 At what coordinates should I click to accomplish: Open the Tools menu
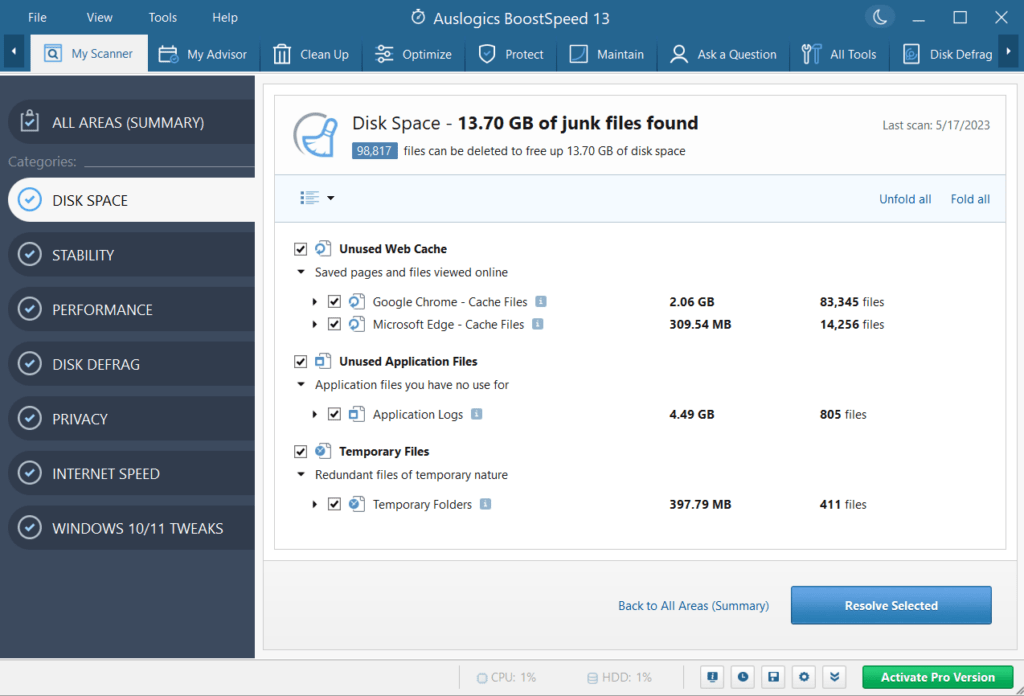(163, 17)
